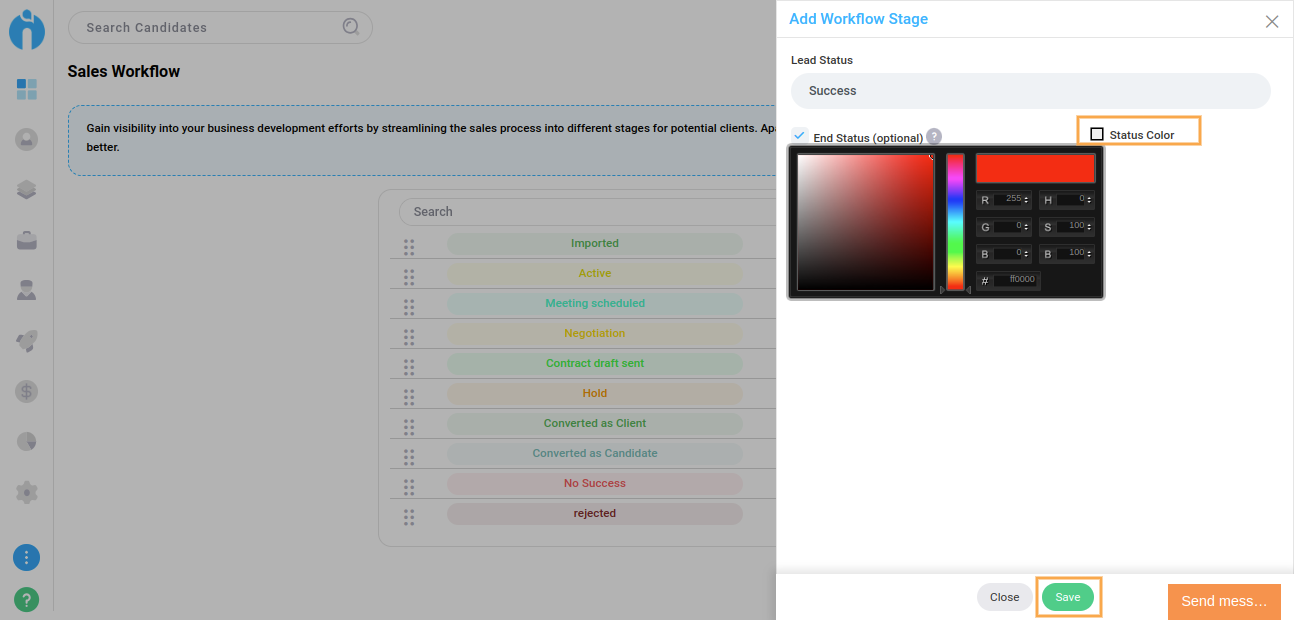
Task: Click the Close button in dialog footer
Action: click(x=1004, y=597)
